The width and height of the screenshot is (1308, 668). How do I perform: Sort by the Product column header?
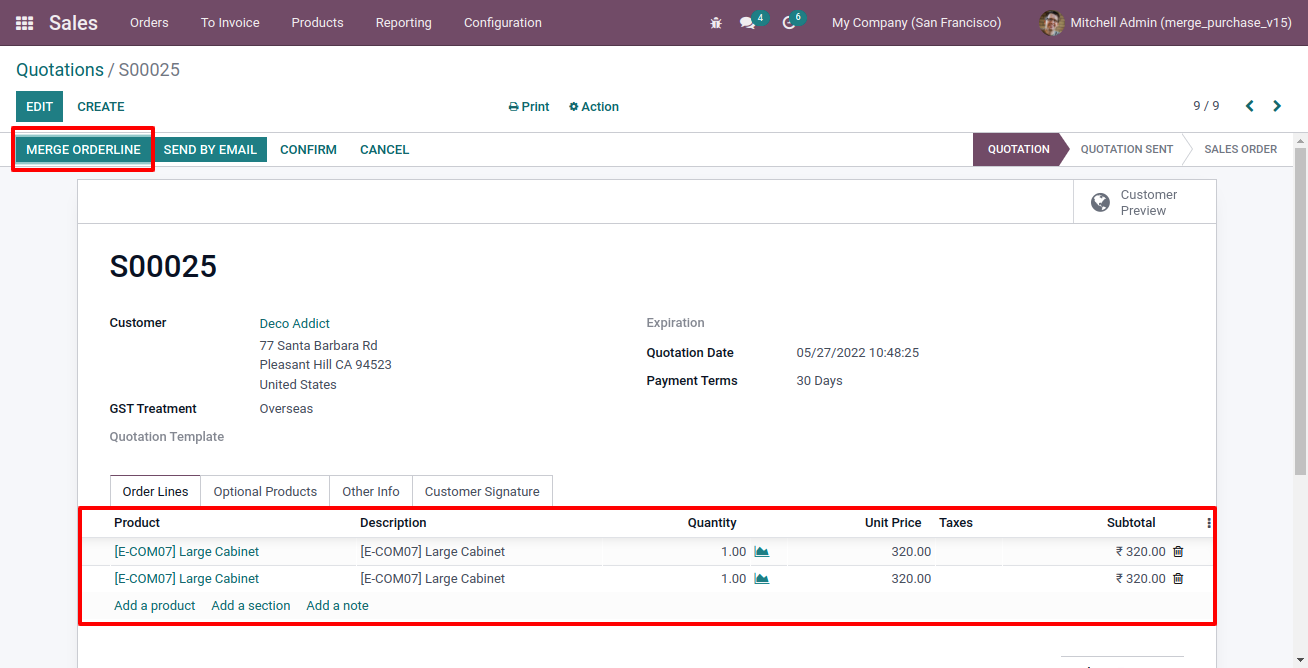[x=137, y=523]
